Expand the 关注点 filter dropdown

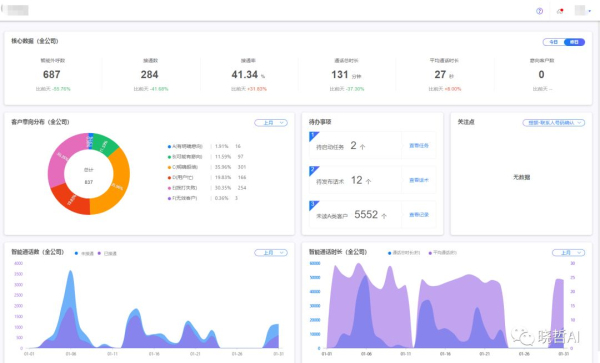coord(553,123)
